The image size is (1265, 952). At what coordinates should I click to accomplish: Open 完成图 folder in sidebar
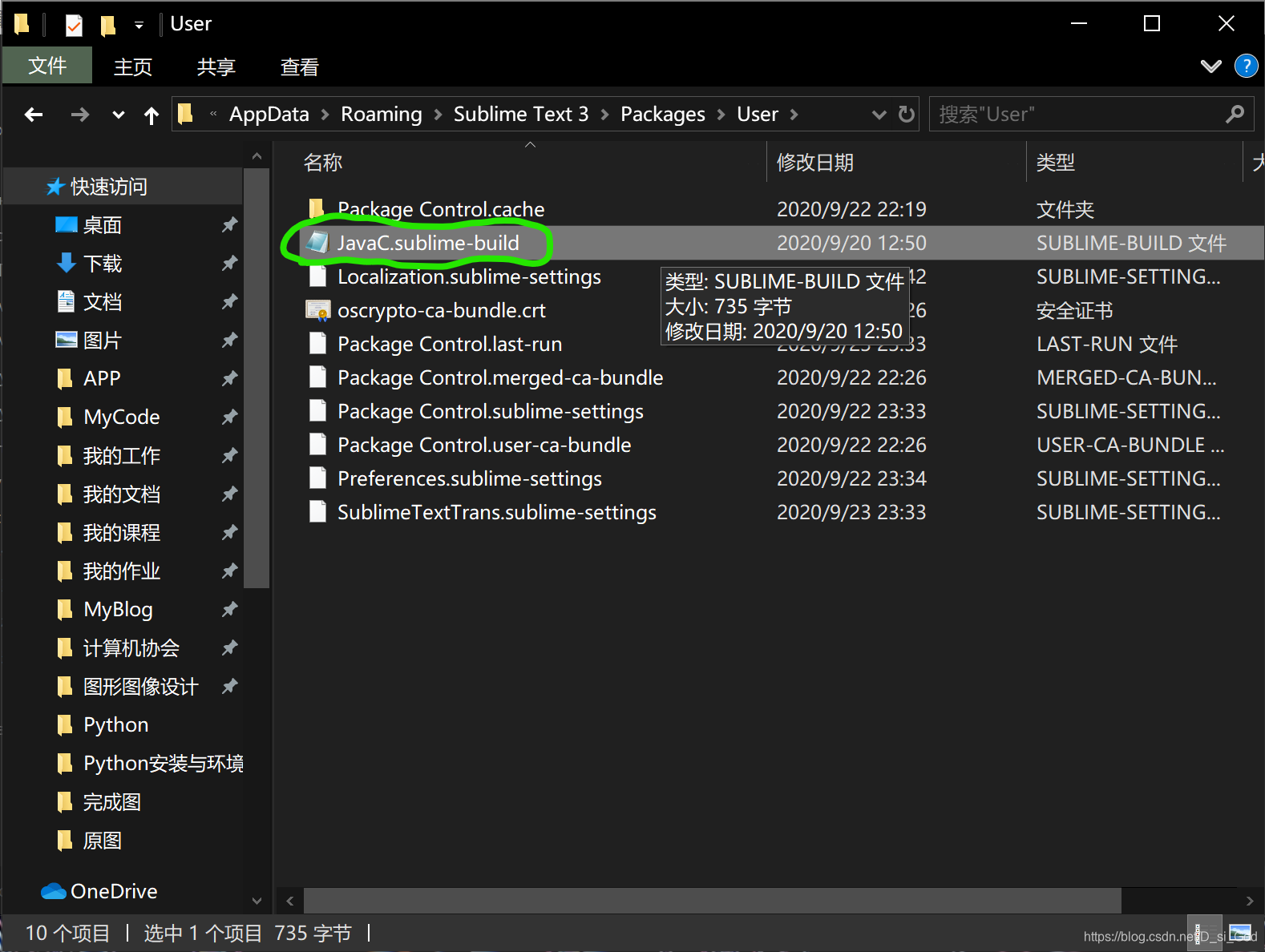click(111, 802)
